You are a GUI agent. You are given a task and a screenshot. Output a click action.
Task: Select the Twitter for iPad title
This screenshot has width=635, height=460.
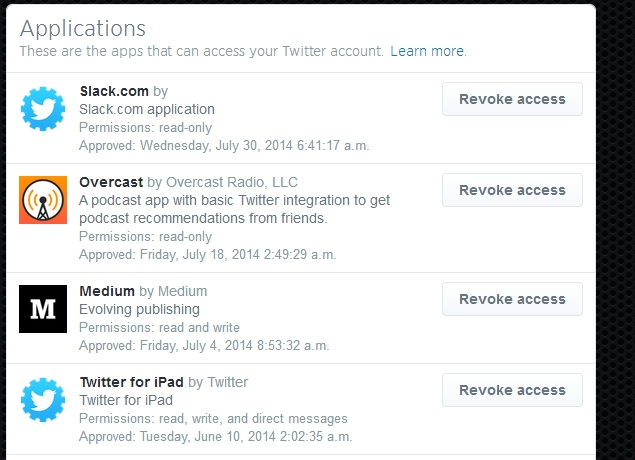tap(132, 382)
